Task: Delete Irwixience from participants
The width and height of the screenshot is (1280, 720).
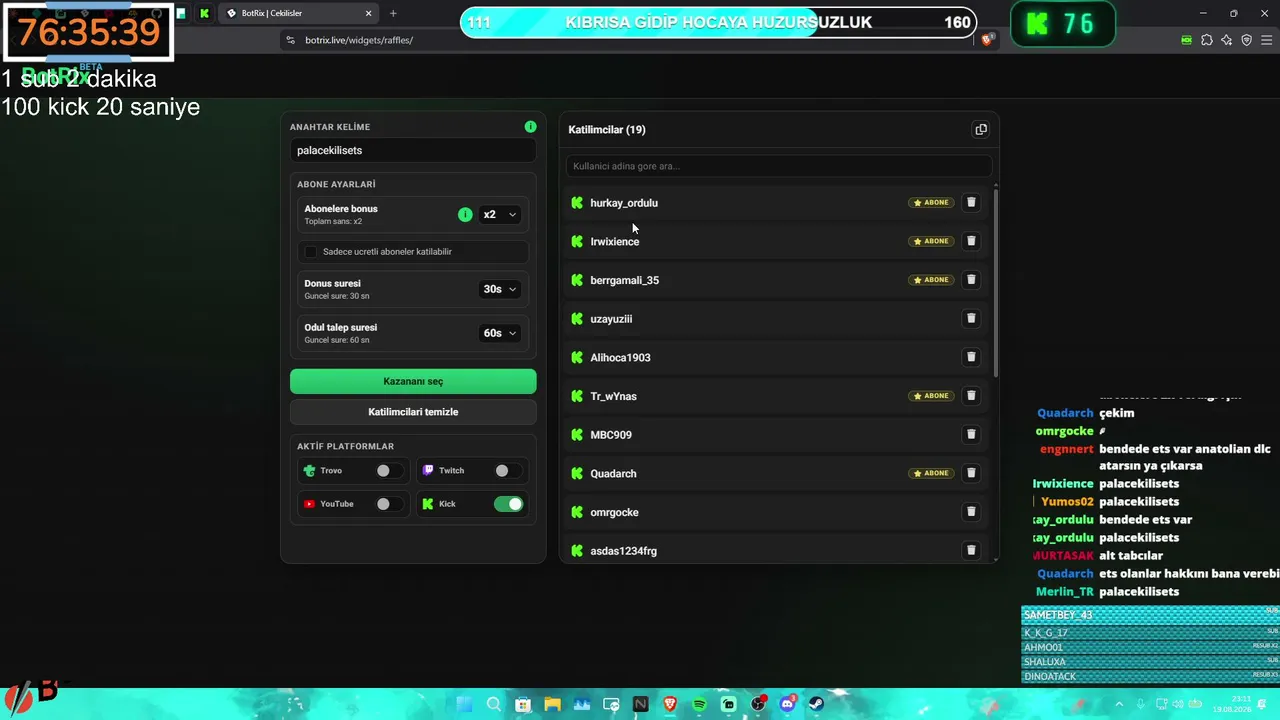Action: click(970, 241)
